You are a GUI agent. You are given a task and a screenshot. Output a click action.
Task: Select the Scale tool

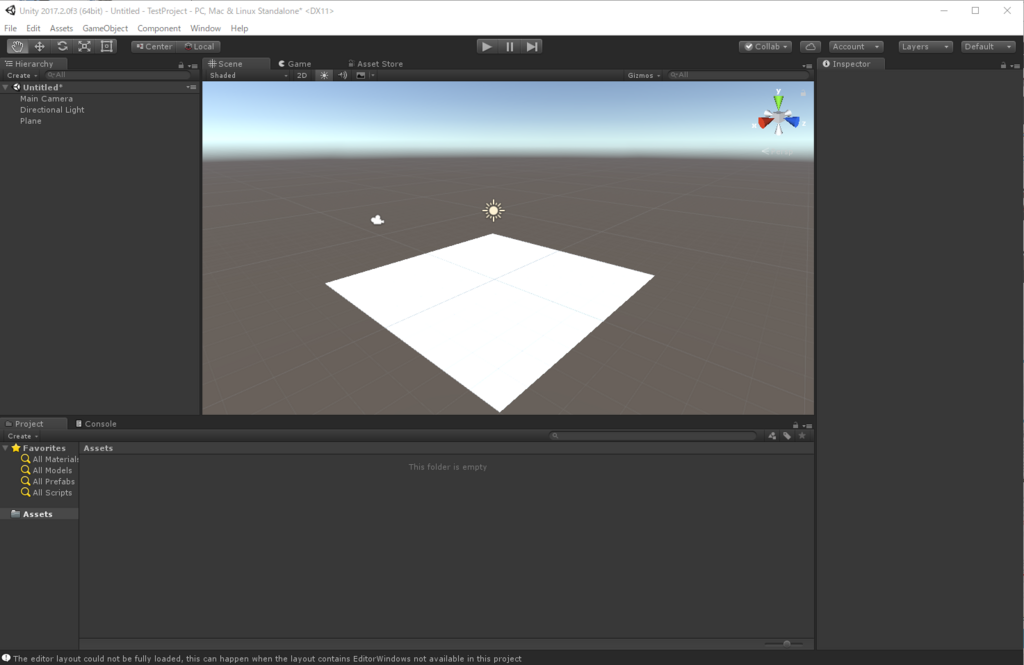pyautogui.click(x=84, y=46)
